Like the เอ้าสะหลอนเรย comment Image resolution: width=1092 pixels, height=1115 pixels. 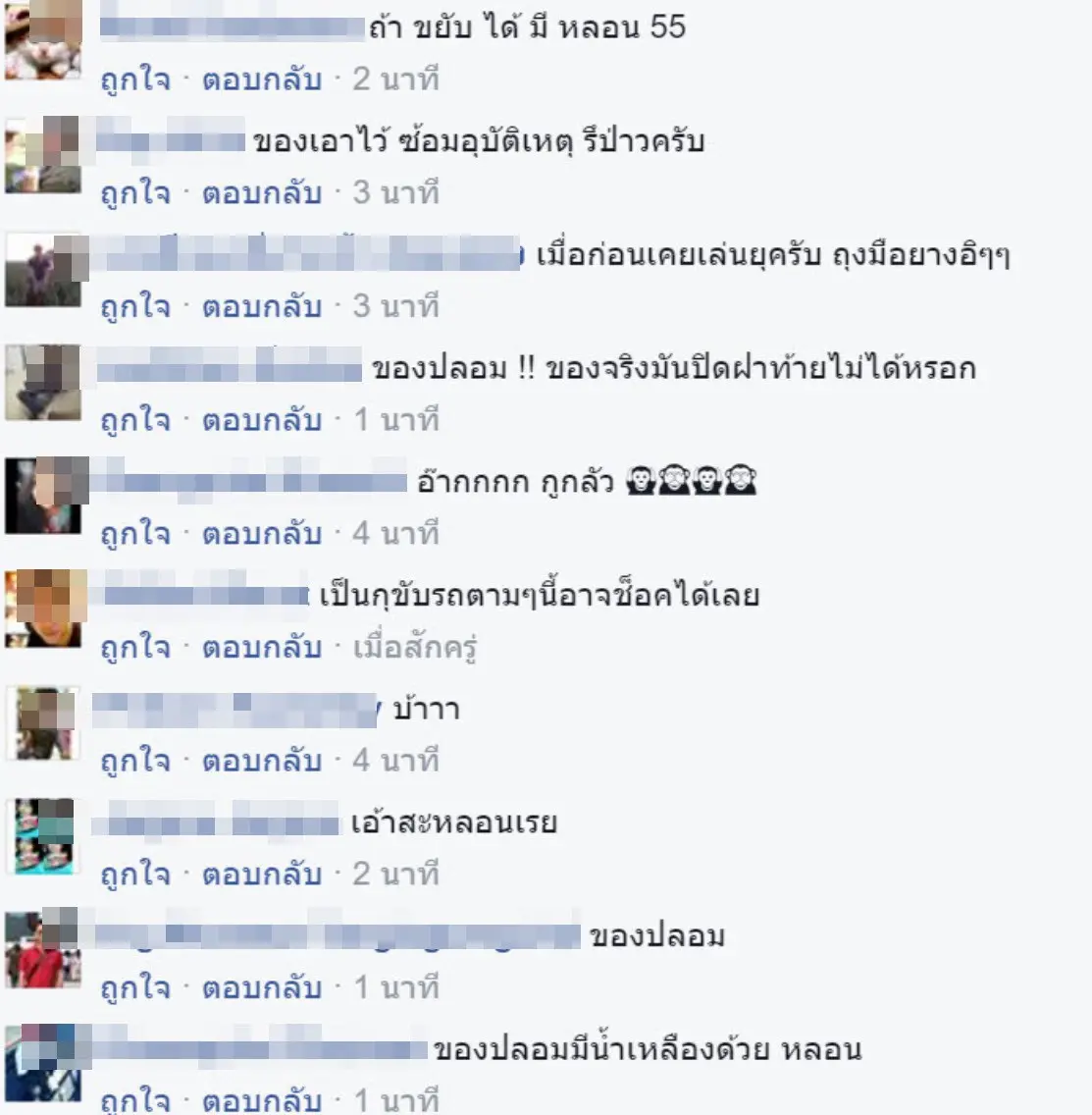(135, 876)
